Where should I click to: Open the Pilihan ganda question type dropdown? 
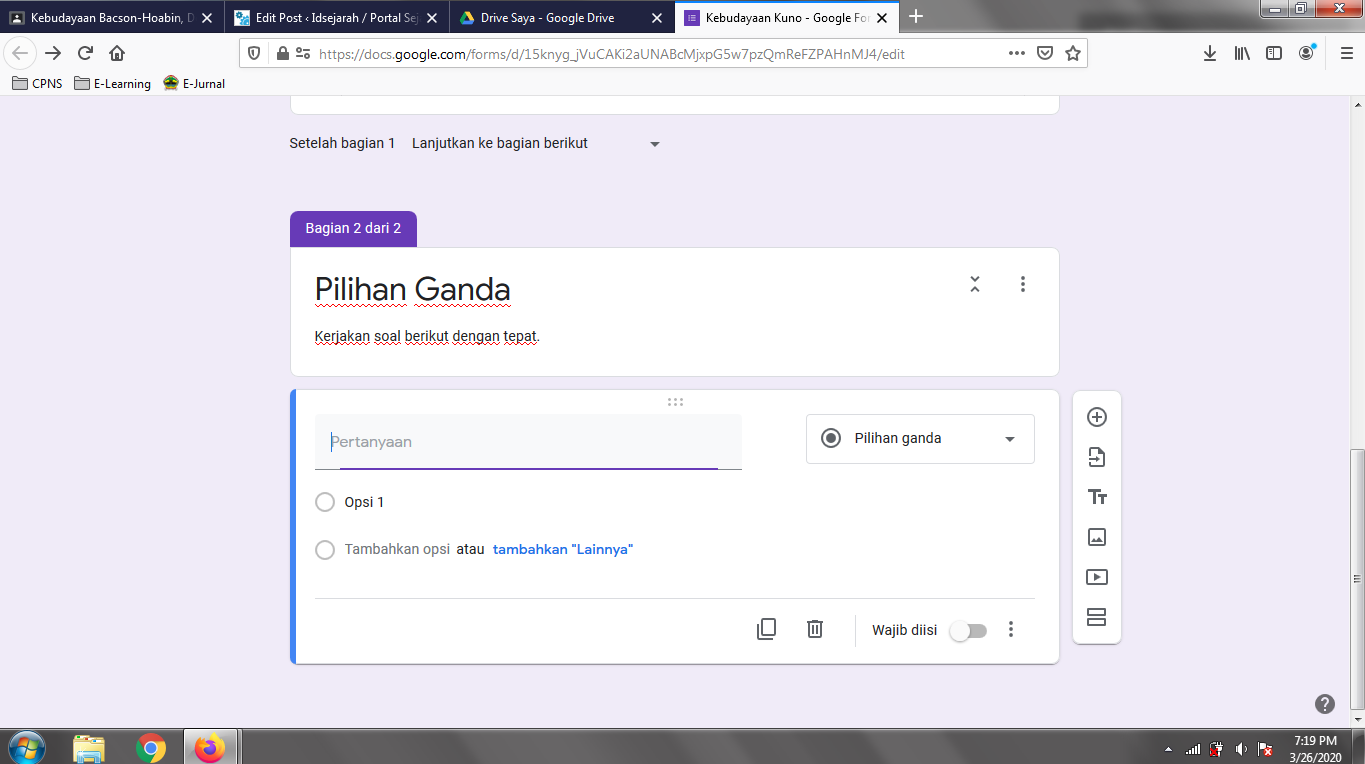(919, 438)
